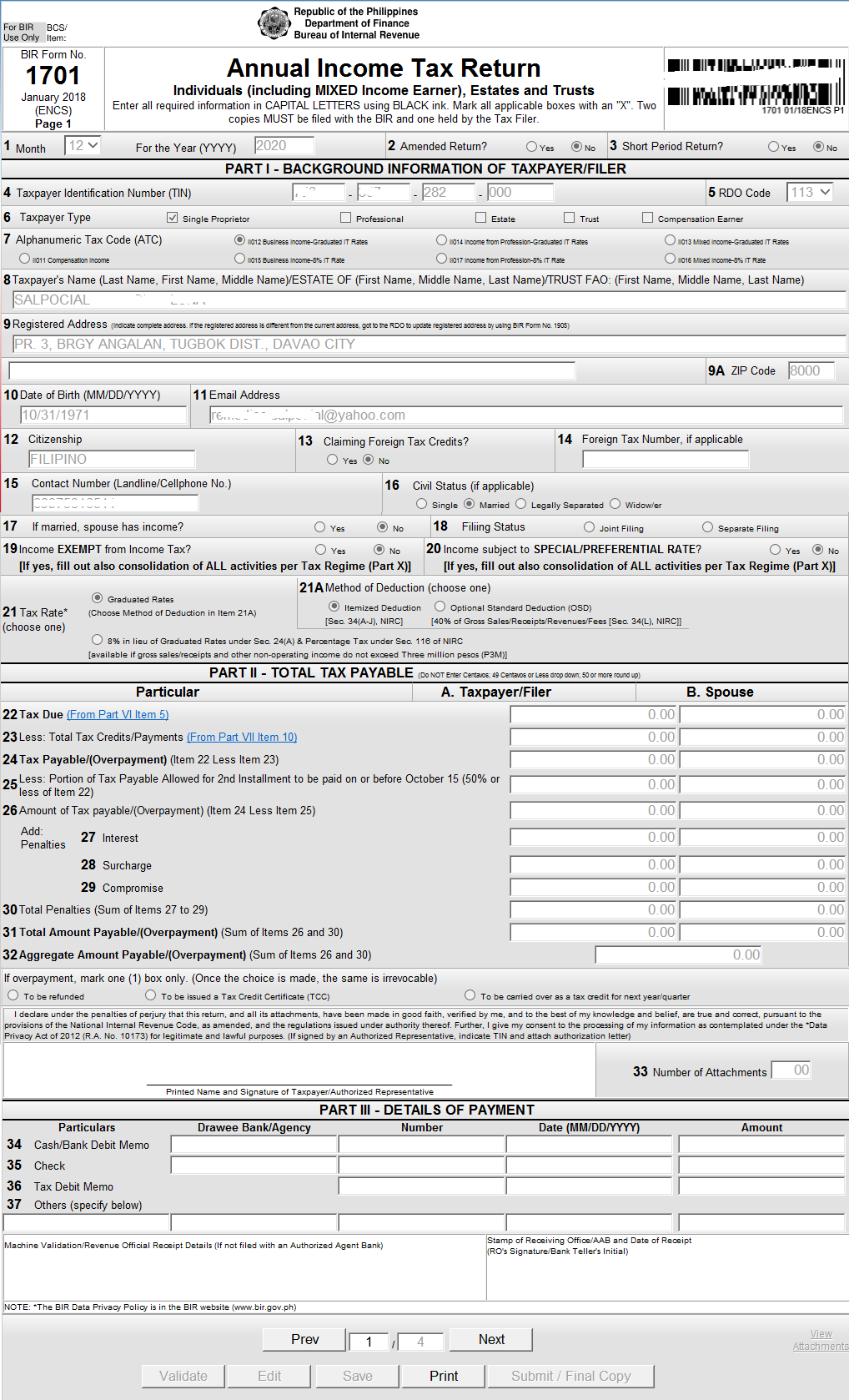Select Legally Separated civil status

click(x=520, y=504)
